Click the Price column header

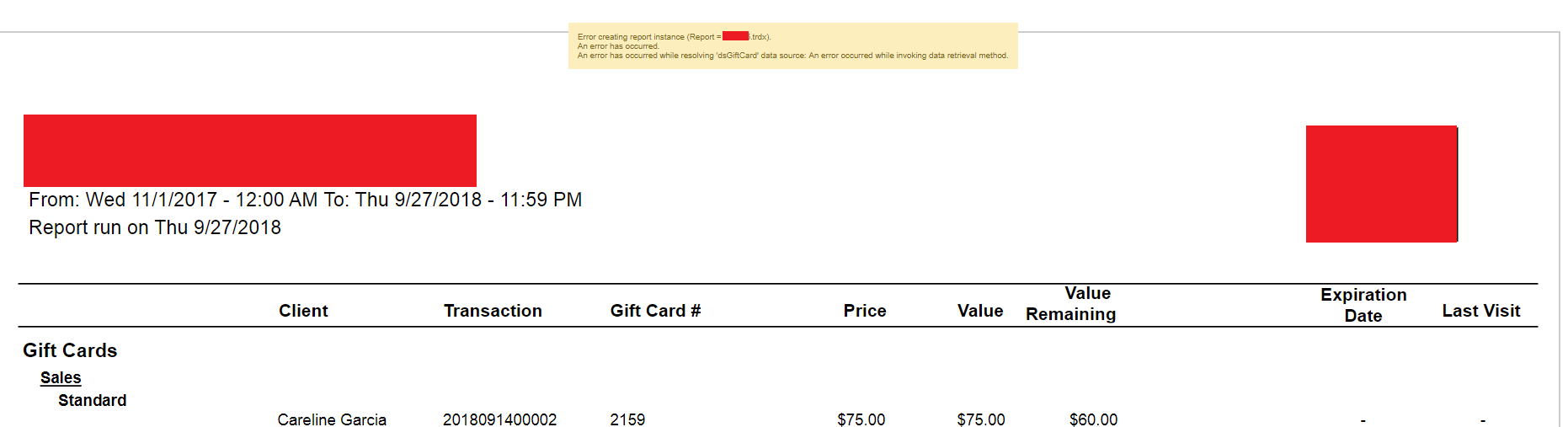(x=864, y=311)
